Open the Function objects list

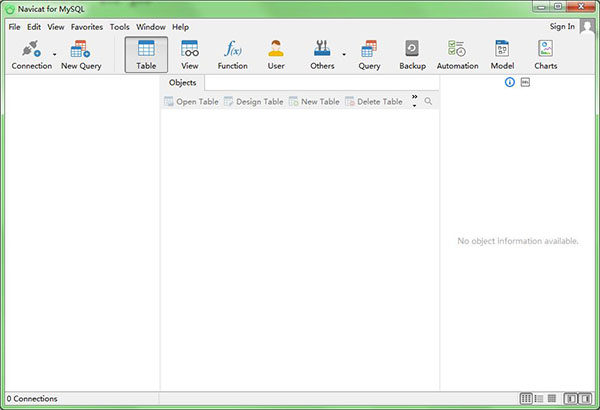point(233,55)
